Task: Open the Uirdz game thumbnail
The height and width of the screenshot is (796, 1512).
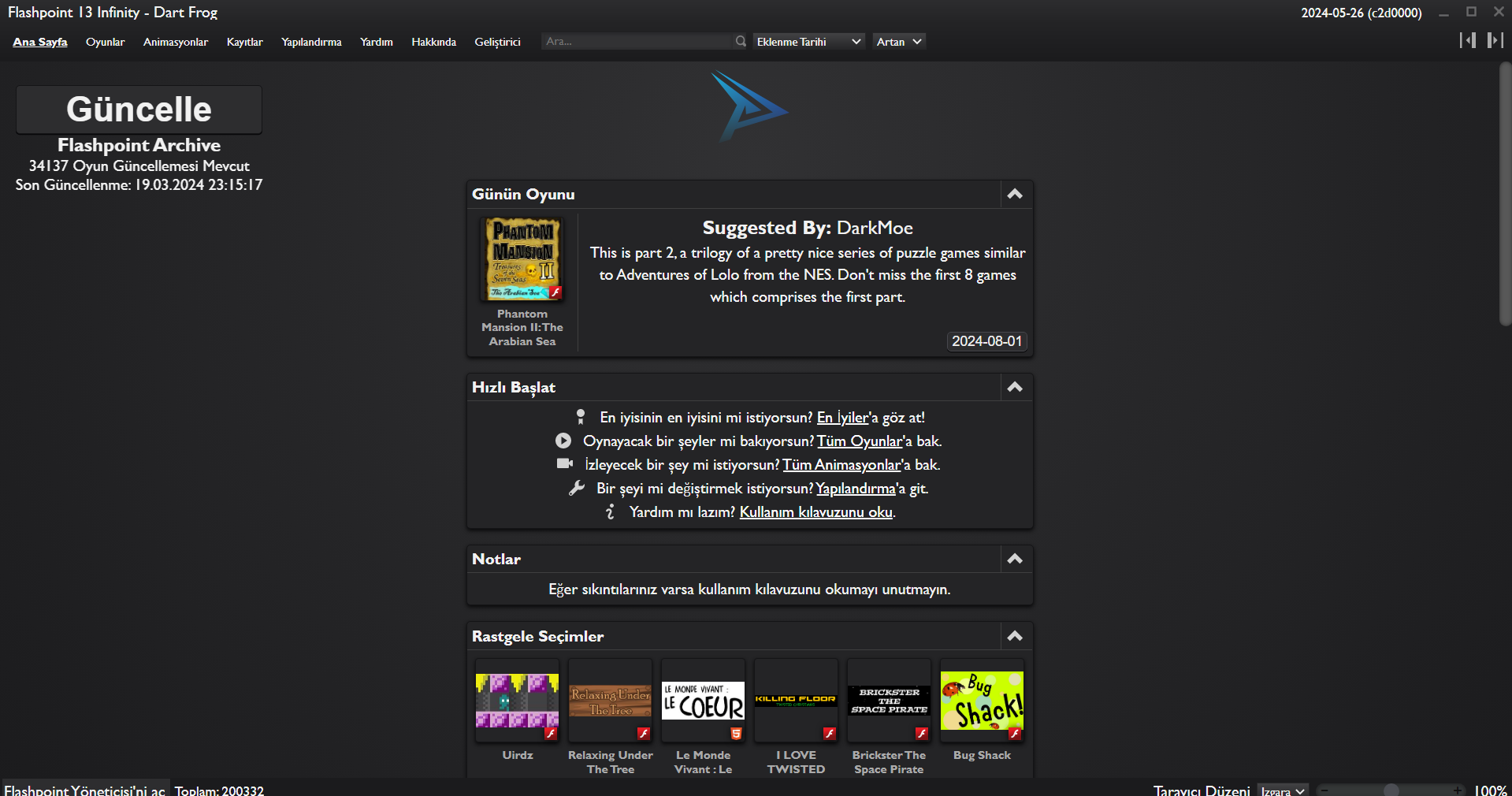Action: pos(517,701)
